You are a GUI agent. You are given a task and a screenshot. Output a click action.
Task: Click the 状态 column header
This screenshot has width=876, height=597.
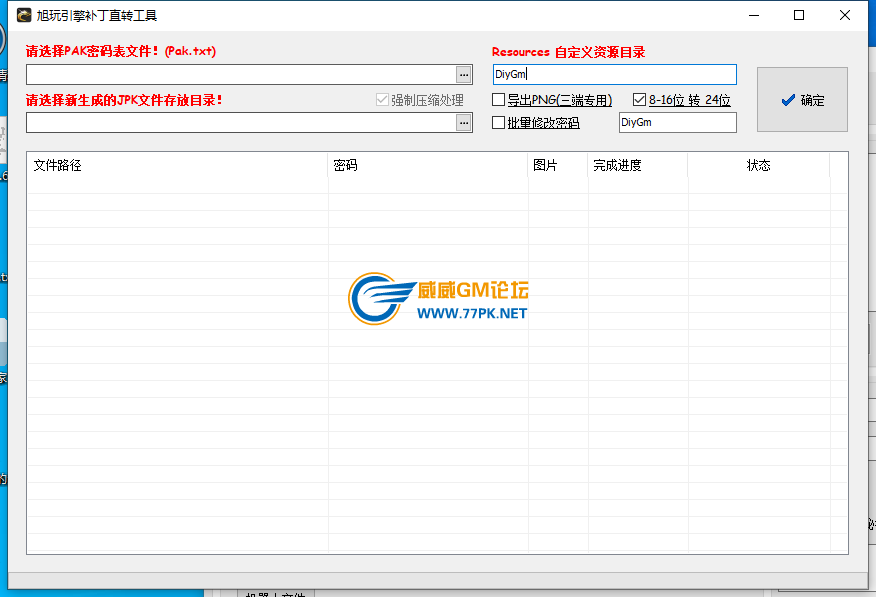tap(758, 166)
